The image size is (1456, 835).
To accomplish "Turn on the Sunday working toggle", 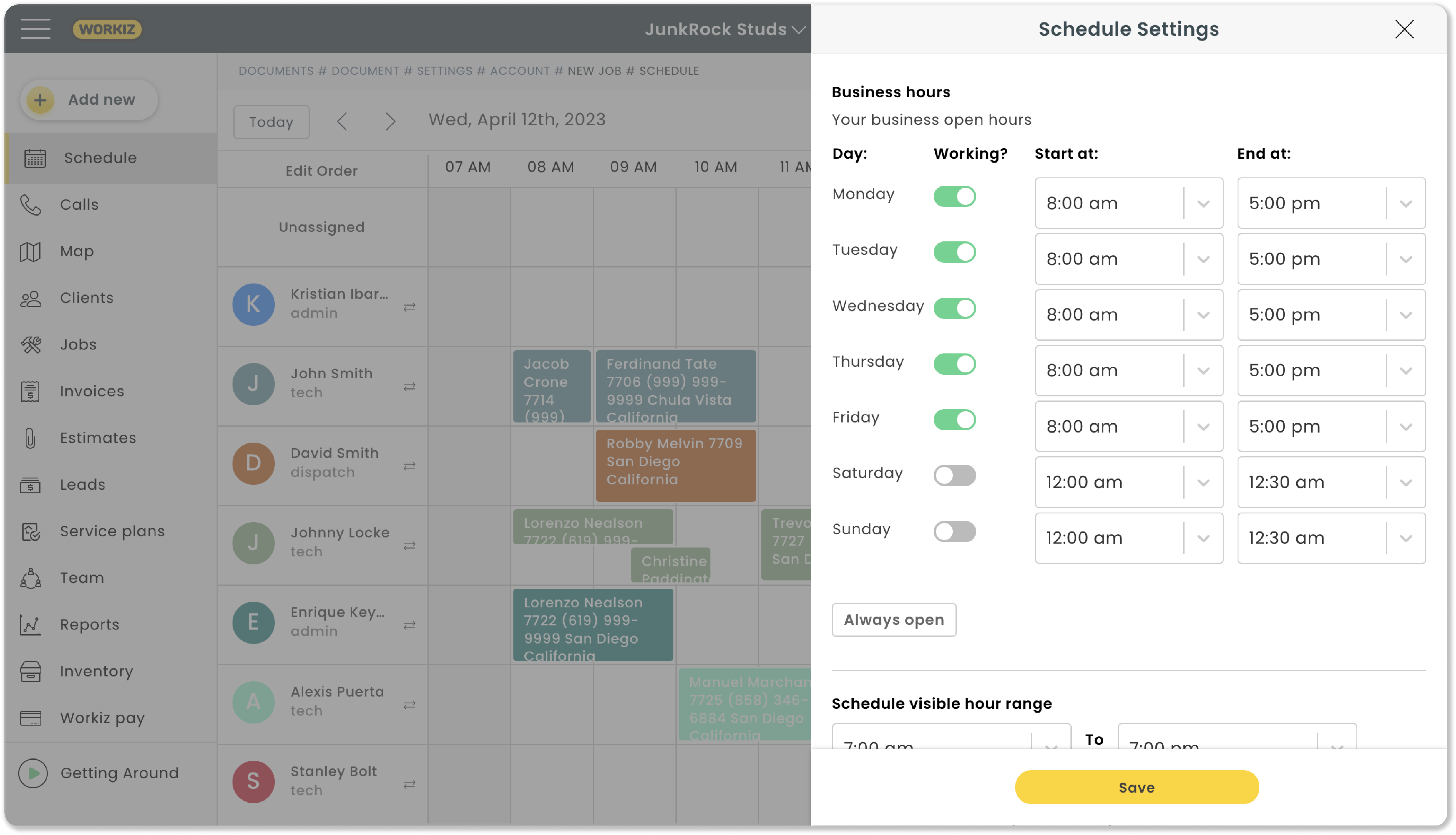I will [x=954, y=532].
